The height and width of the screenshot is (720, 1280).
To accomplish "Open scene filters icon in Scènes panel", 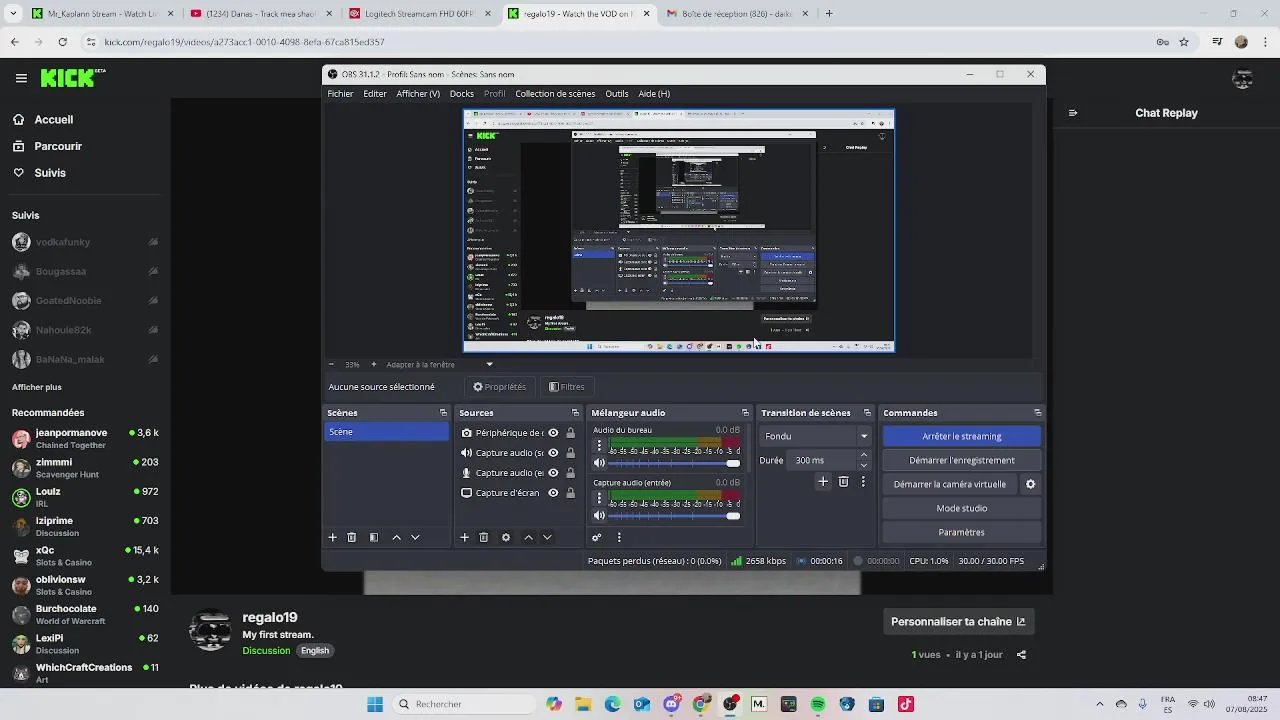I will 374,537.
